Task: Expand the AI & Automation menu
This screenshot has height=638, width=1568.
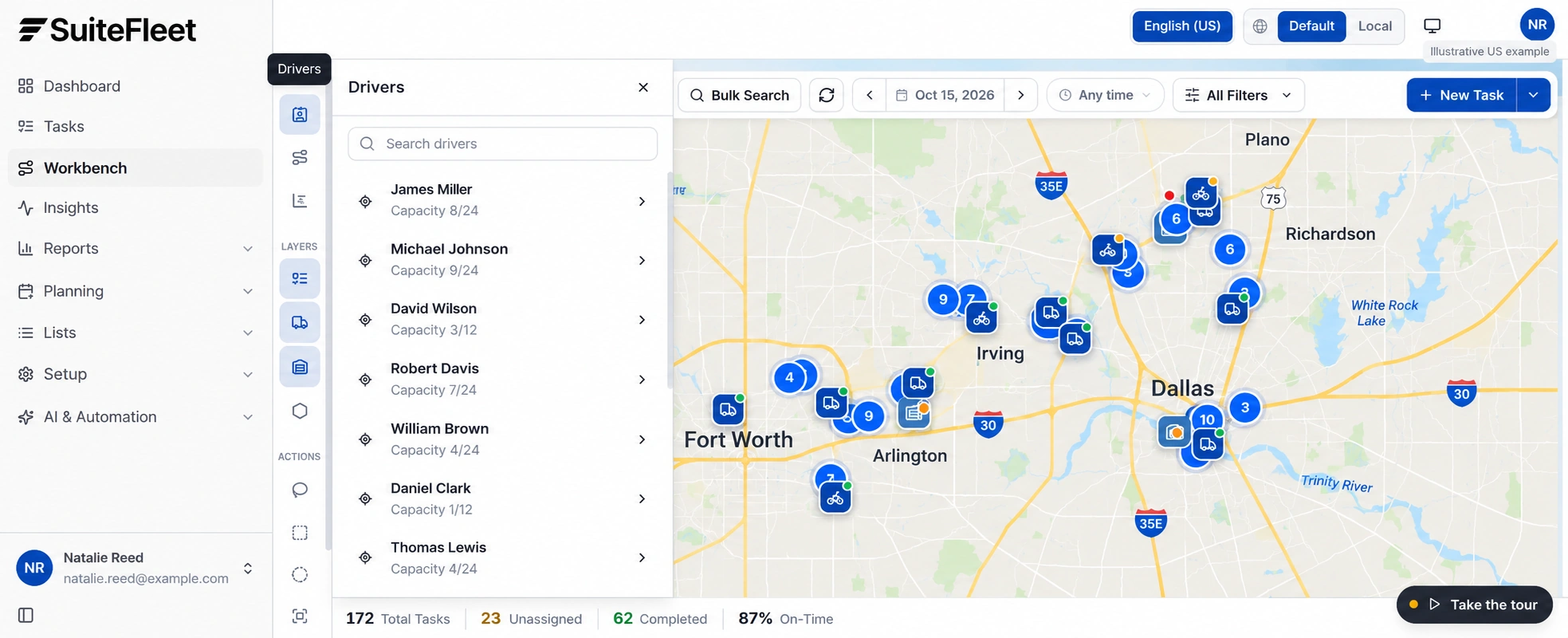Action: click(x=136, y=417)
